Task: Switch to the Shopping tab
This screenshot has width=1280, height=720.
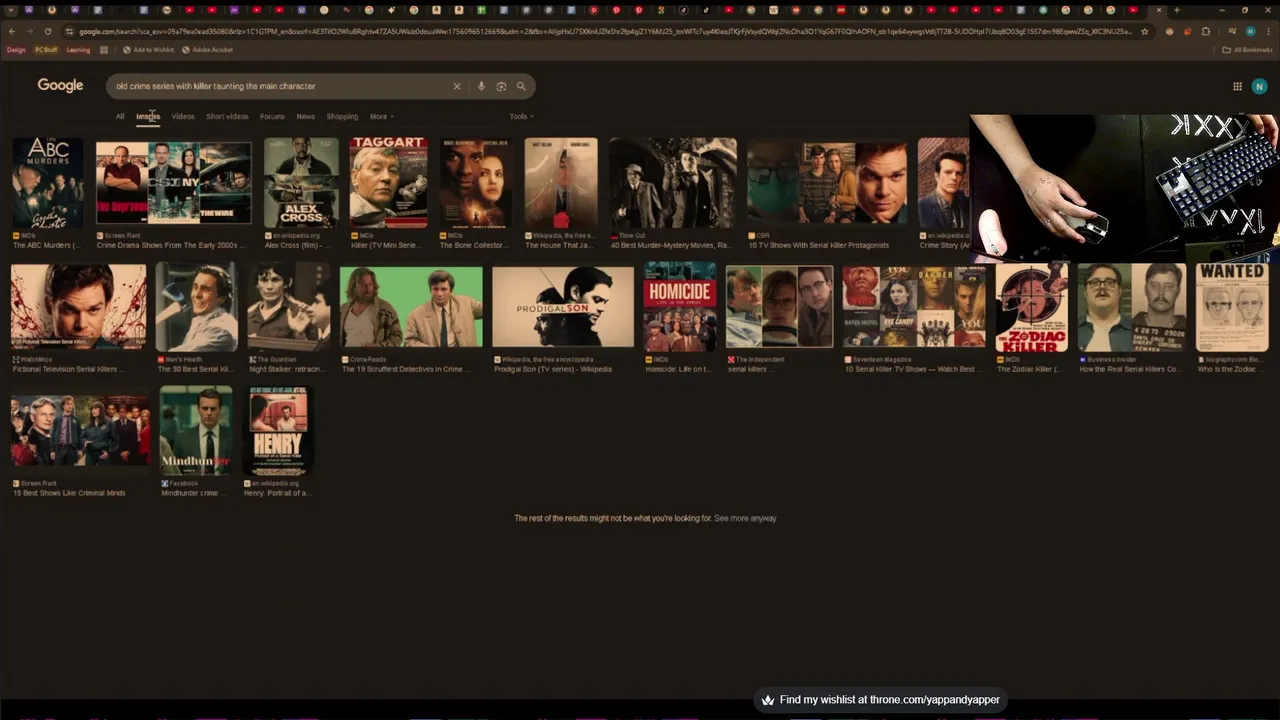Action: click(x=342, y=116)
